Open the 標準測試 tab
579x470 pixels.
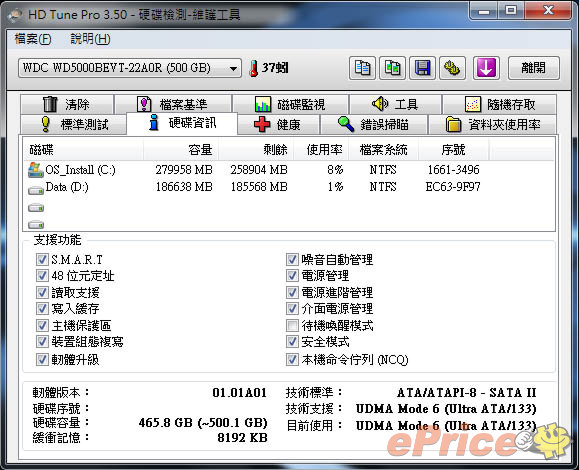point(74,124)
